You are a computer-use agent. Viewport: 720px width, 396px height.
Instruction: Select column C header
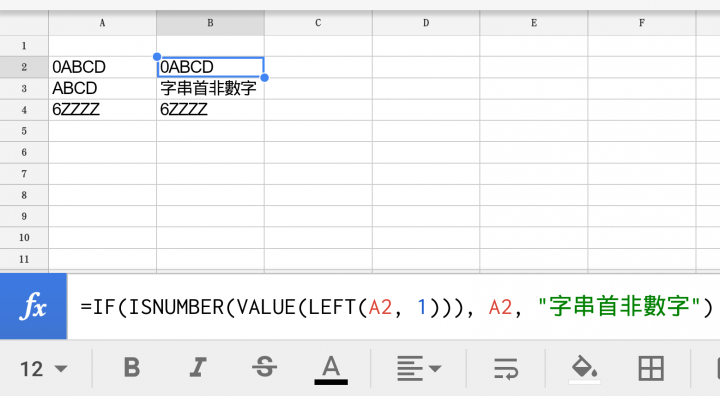tap(318, 23)
